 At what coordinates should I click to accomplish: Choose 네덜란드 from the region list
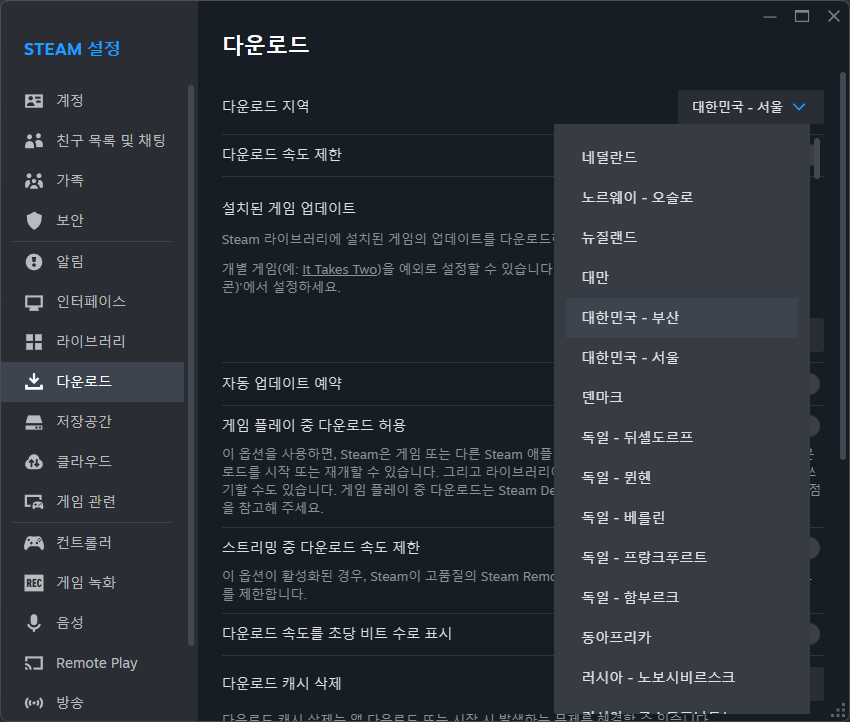tap(681, 158)
